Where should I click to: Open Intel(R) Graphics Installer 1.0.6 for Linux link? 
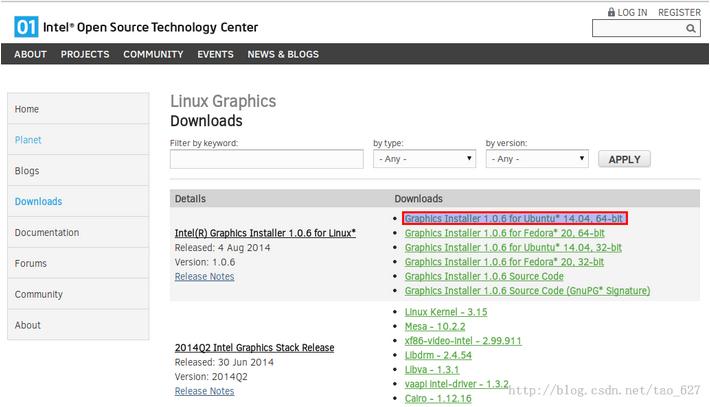pyautogui.click(x=265, y=233)
